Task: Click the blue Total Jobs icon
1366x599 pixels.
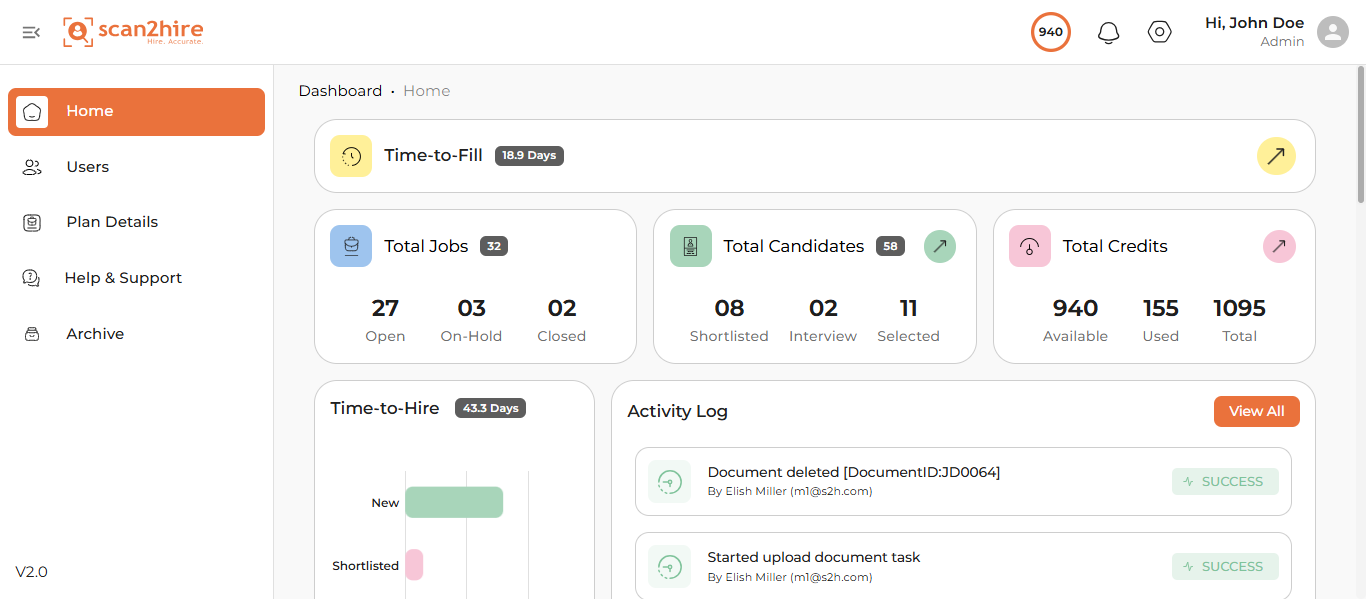Action: 351,246
